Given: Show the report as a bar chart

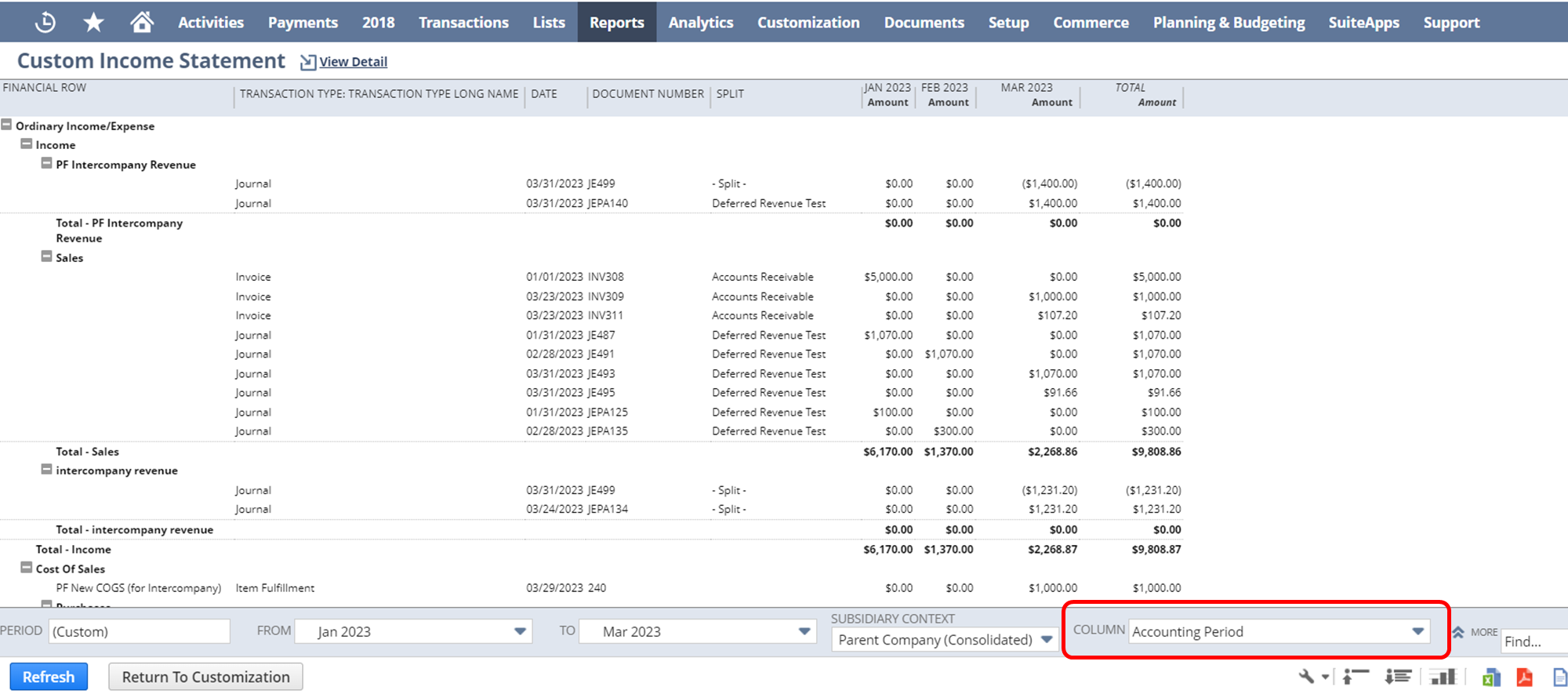Looking at the screenshot, I should pyautogui.click(x=1443, y=676).
